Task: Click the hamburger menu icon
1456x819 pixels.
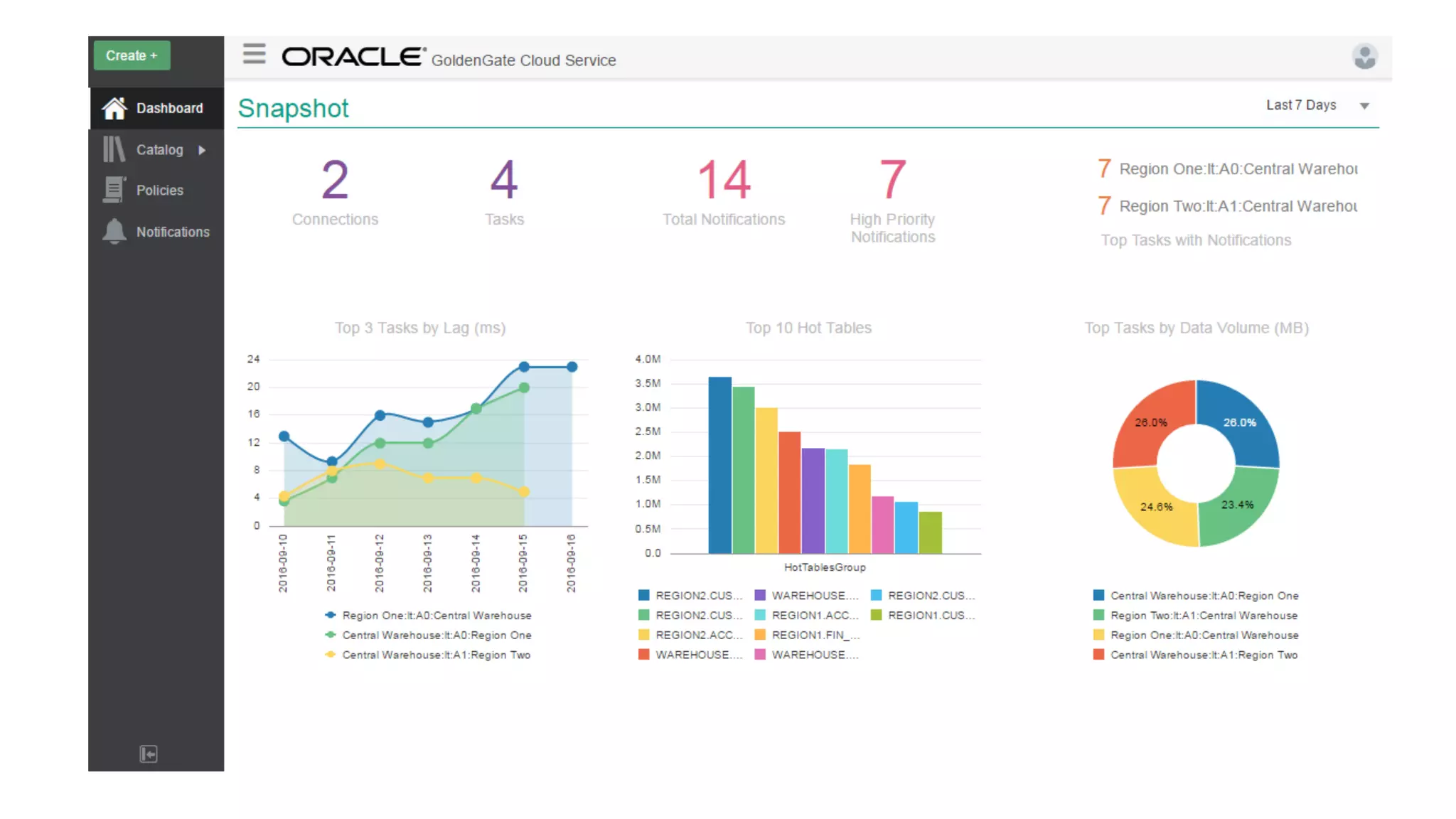Action: point(254,54)
